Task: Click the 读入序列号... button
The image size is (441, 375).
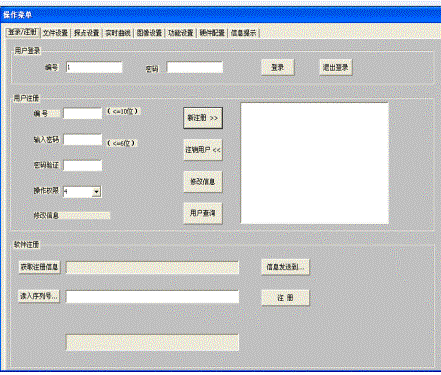Action: (x=39, y=296)
